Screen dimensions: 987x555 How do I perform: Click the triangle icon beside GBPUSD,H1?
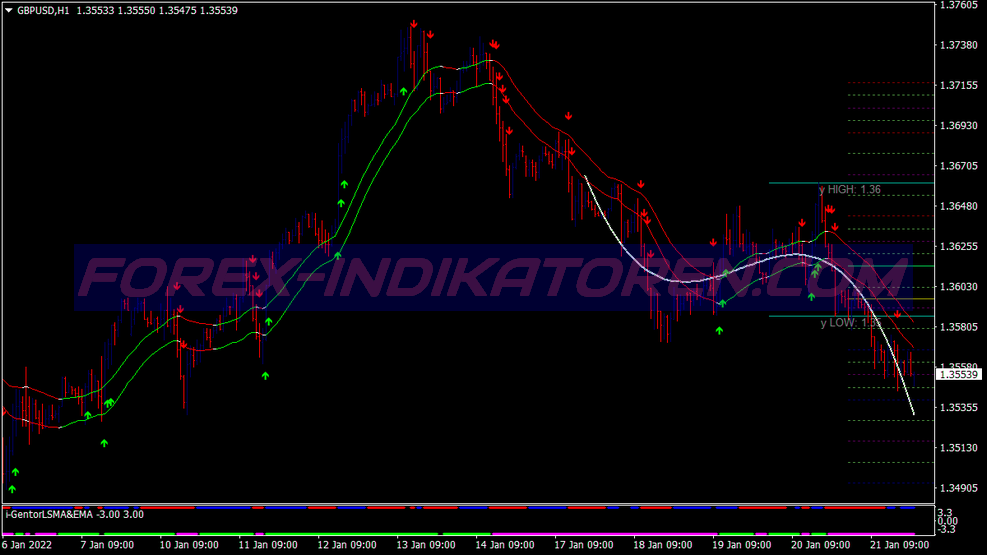tap(9, 10)
